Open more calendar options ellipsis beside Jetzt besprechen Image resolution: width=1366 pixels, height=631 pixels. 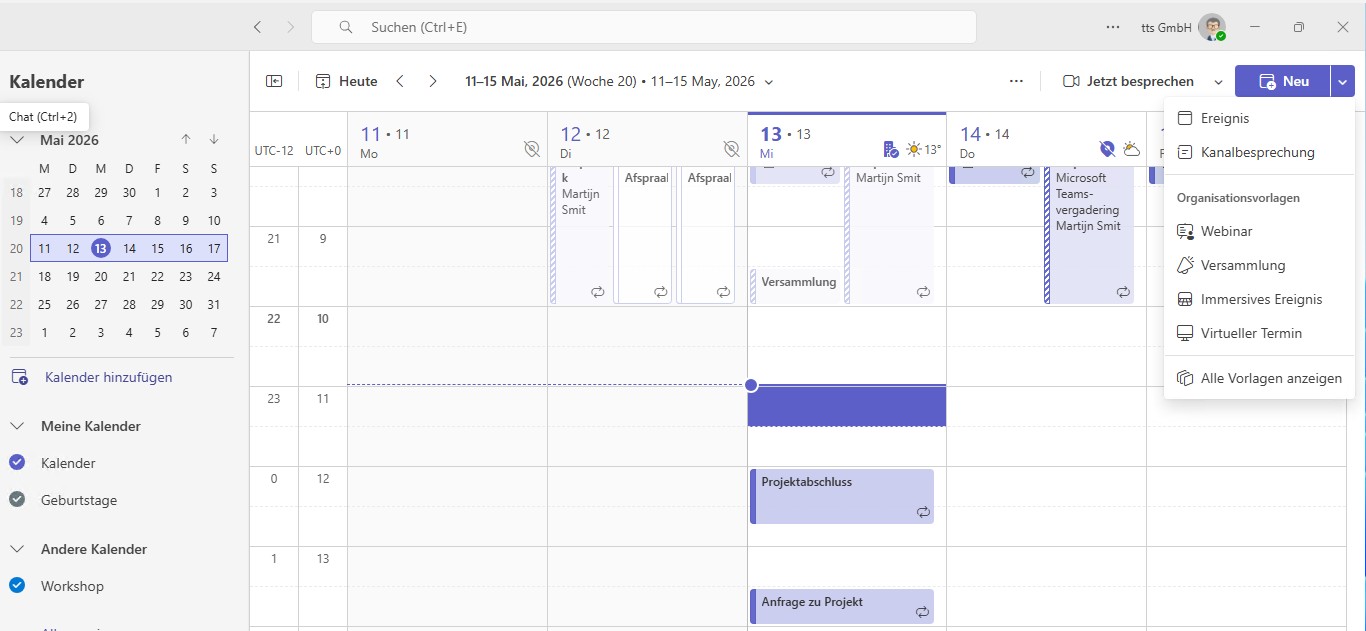pos(1016,81)
